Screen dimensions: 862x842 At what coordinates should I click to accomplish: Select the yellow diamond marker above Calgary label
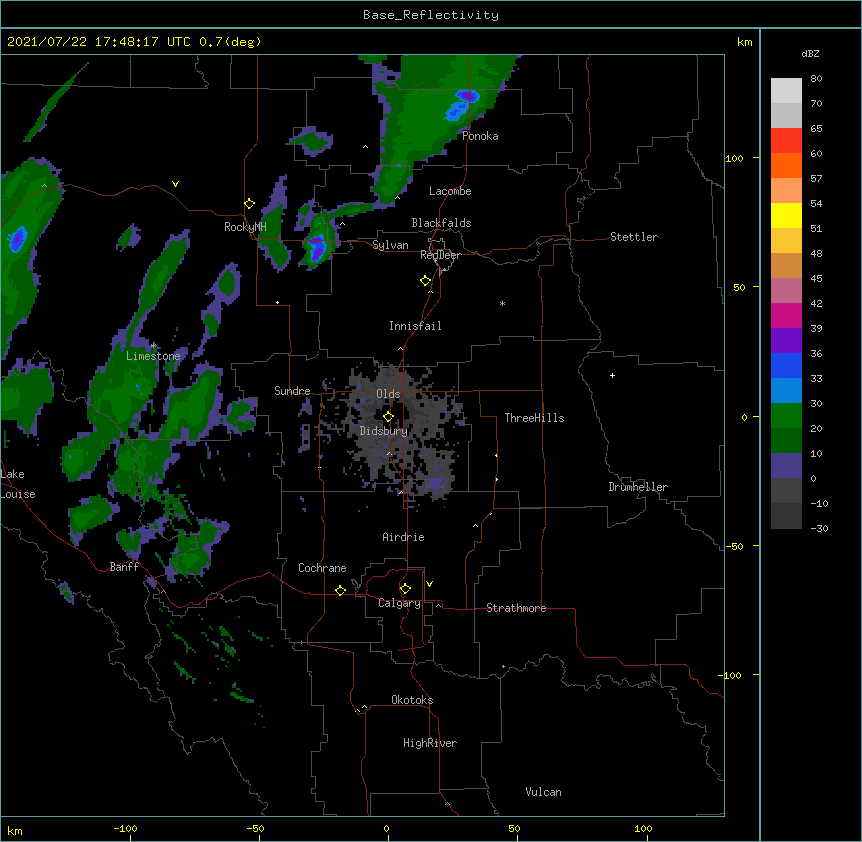405,589
